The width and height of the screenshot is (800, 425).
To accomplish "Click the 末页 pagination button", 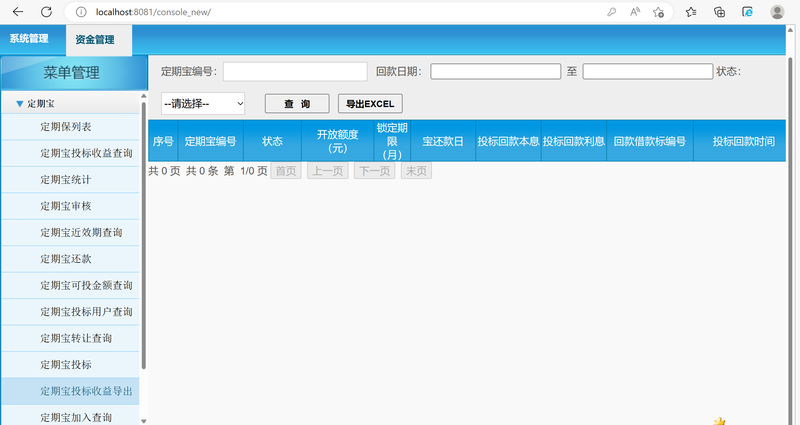I will click(416, 171).
